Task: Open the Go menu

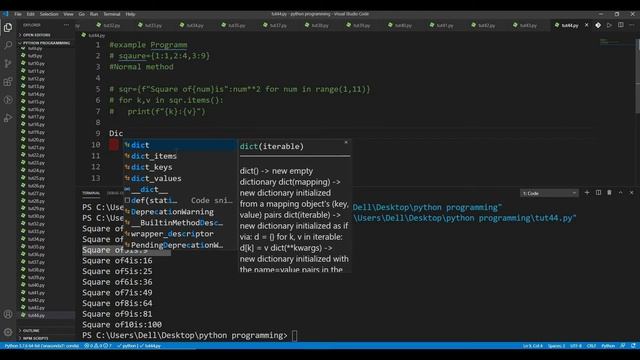Action: pyautogui.click(x=82, y=14)
